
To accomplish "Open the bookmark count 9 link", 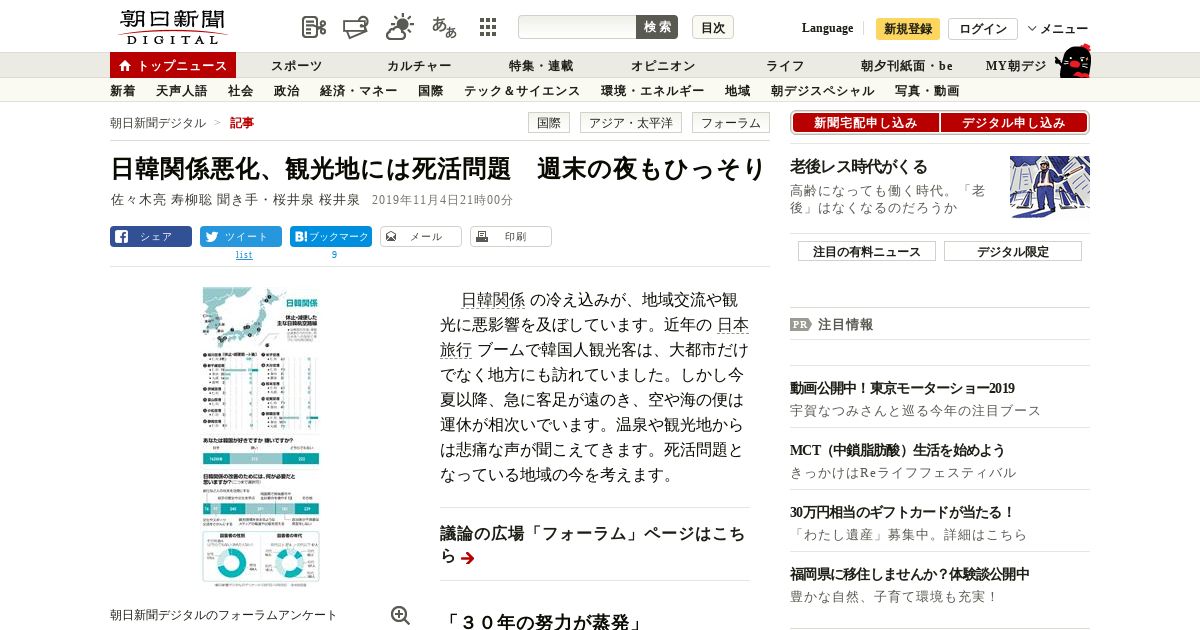I will 334,255.
